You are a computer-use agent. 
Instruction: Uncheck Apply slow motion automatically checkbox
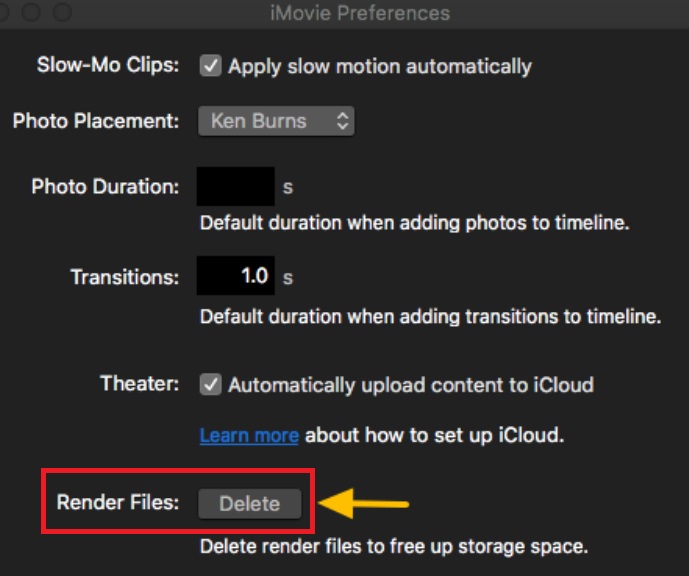click(210, 66)
